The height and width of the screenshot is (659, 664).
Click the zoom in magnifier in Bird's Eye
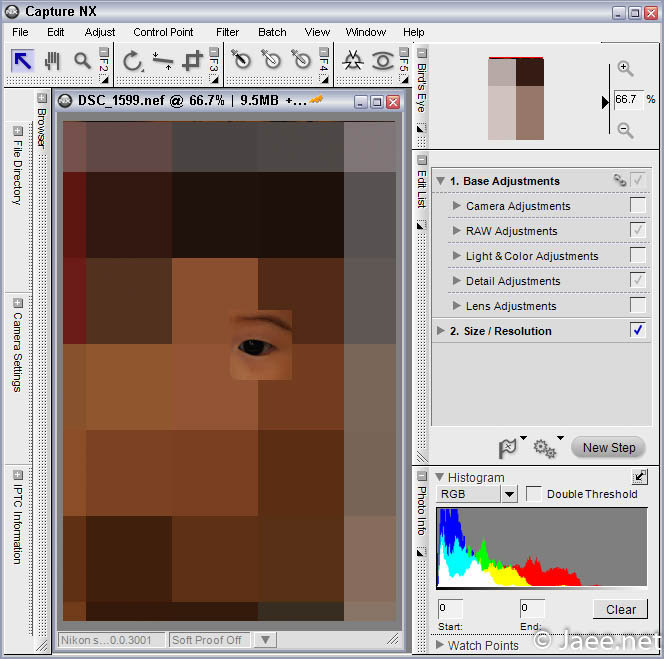[x=625, y=69]
